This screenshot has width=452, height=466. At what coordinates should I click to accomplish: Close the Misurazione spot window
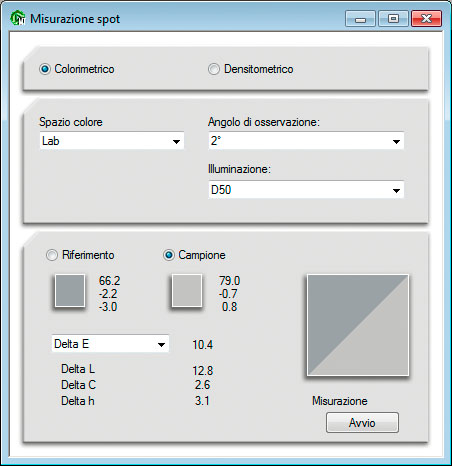426,19
